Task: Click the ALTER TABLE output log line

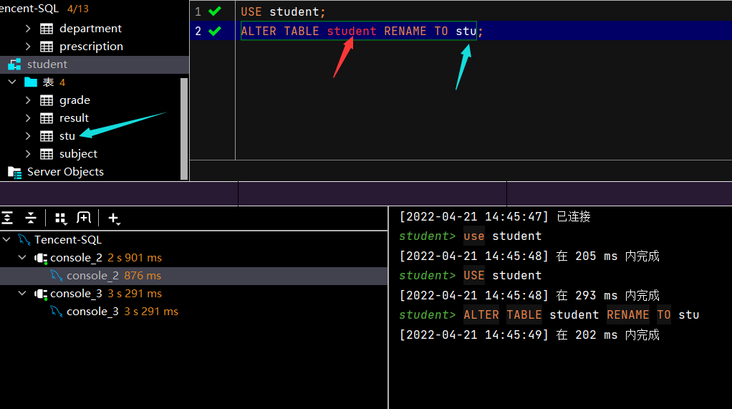Action: 549,315
